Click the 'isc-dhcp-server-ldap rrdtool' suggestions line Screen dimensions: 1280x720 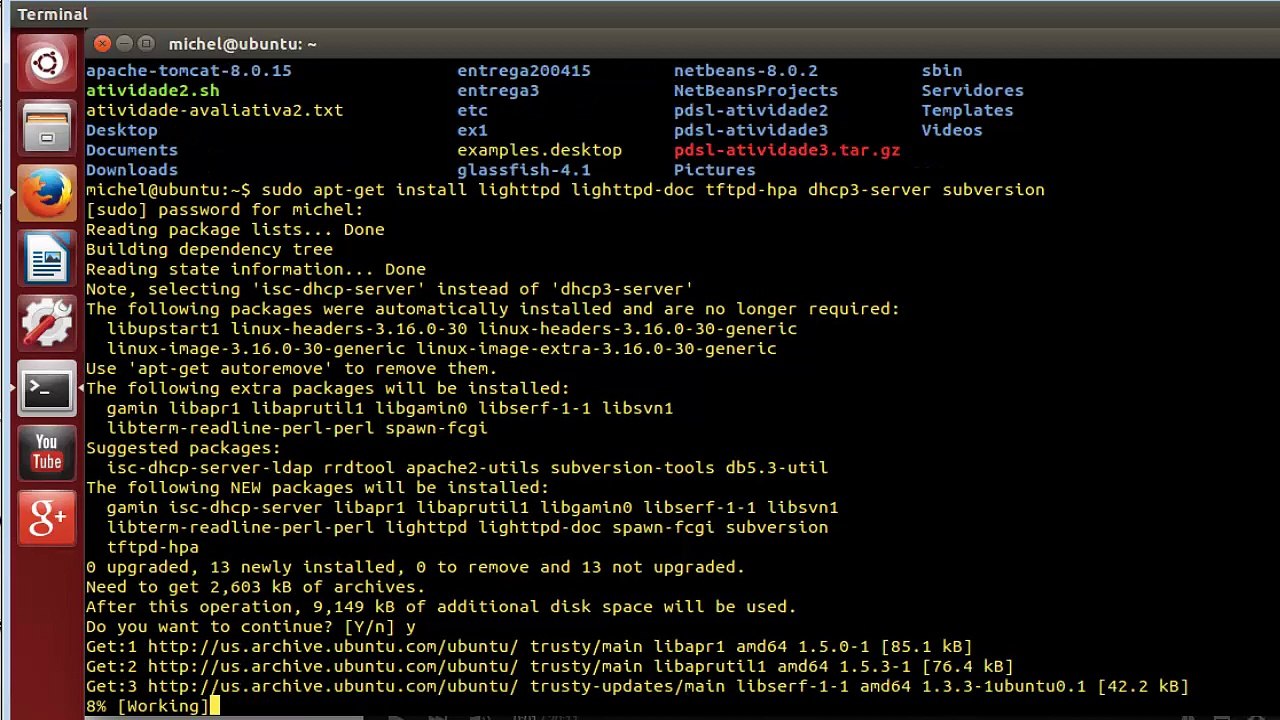point(467,468)
